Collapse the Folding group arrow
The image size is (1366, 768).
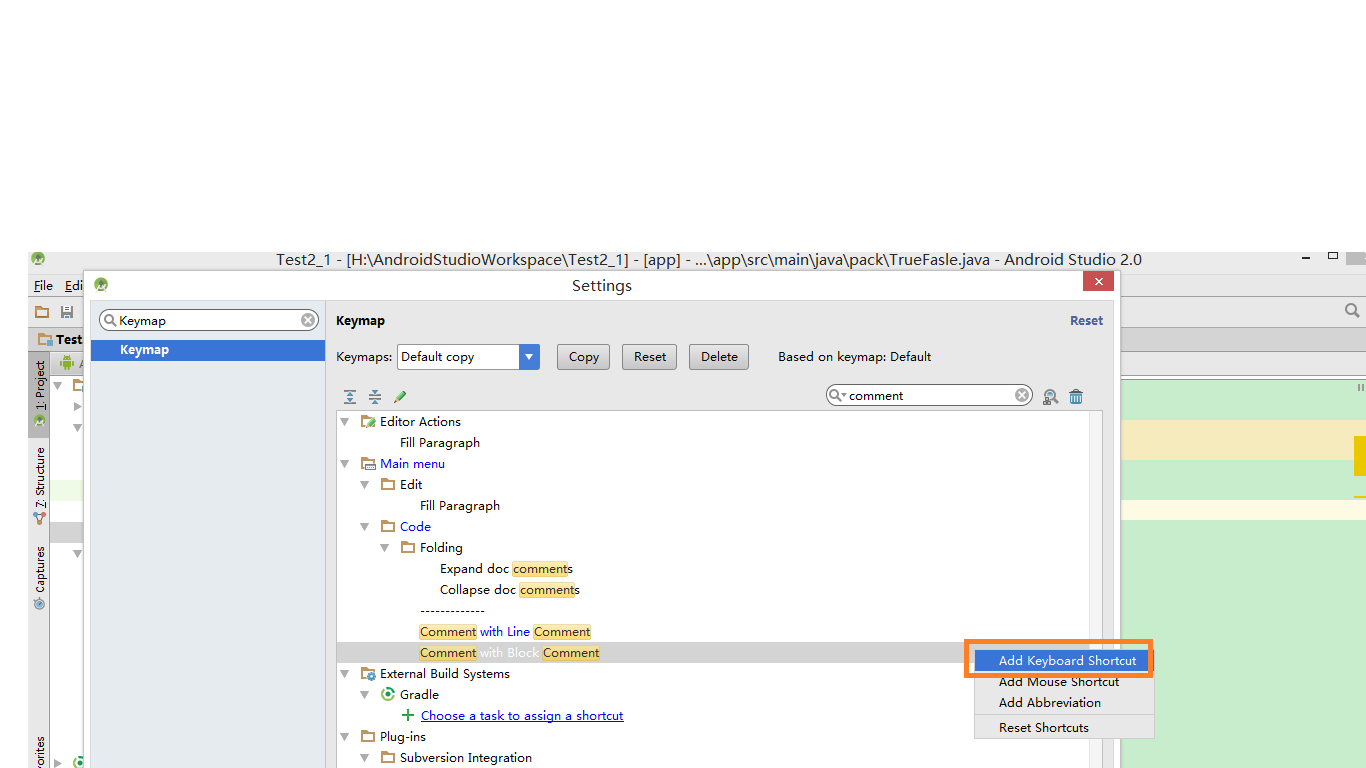coord(385,548)
